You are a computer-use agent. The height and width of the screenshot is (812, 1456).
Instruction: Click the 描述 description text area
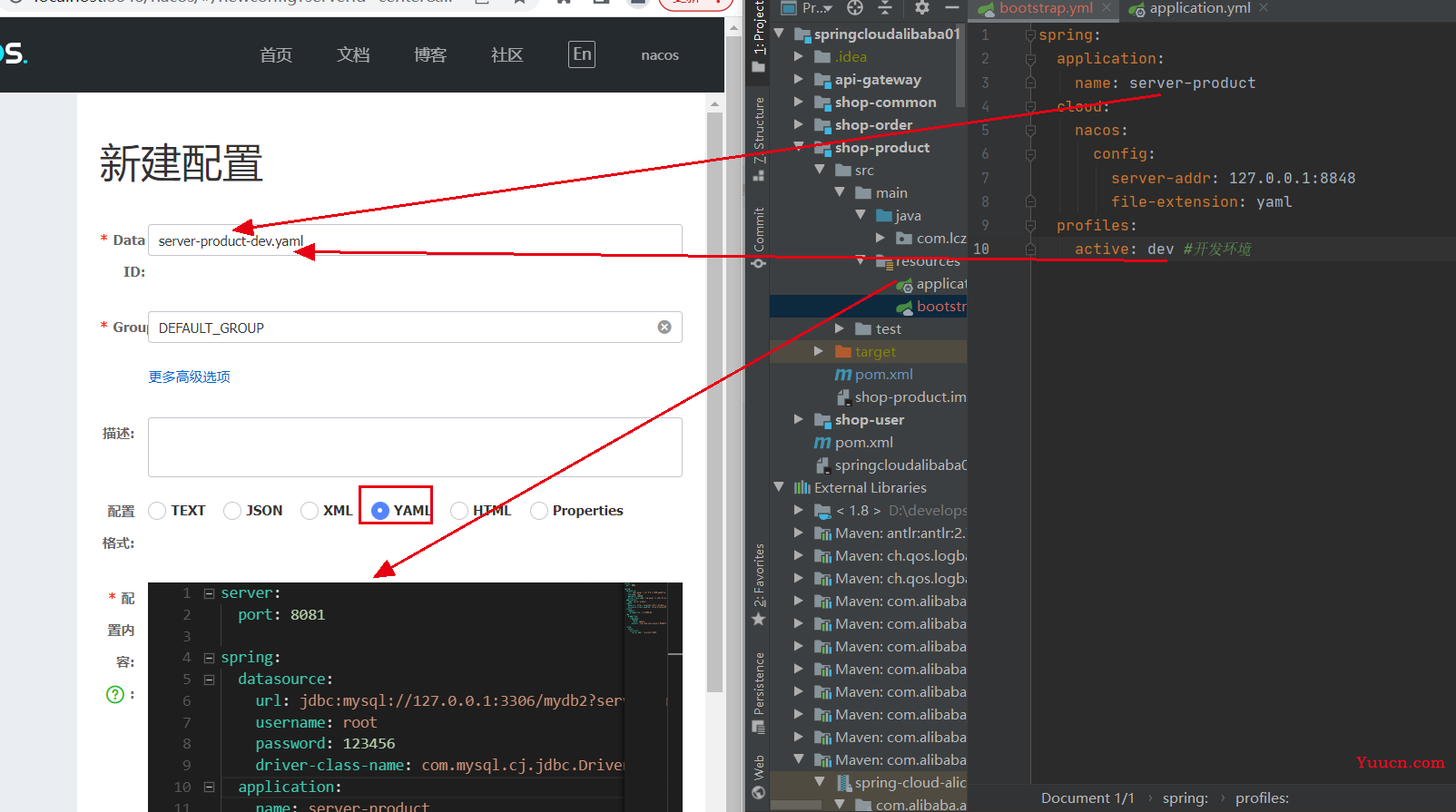[415, 447]
